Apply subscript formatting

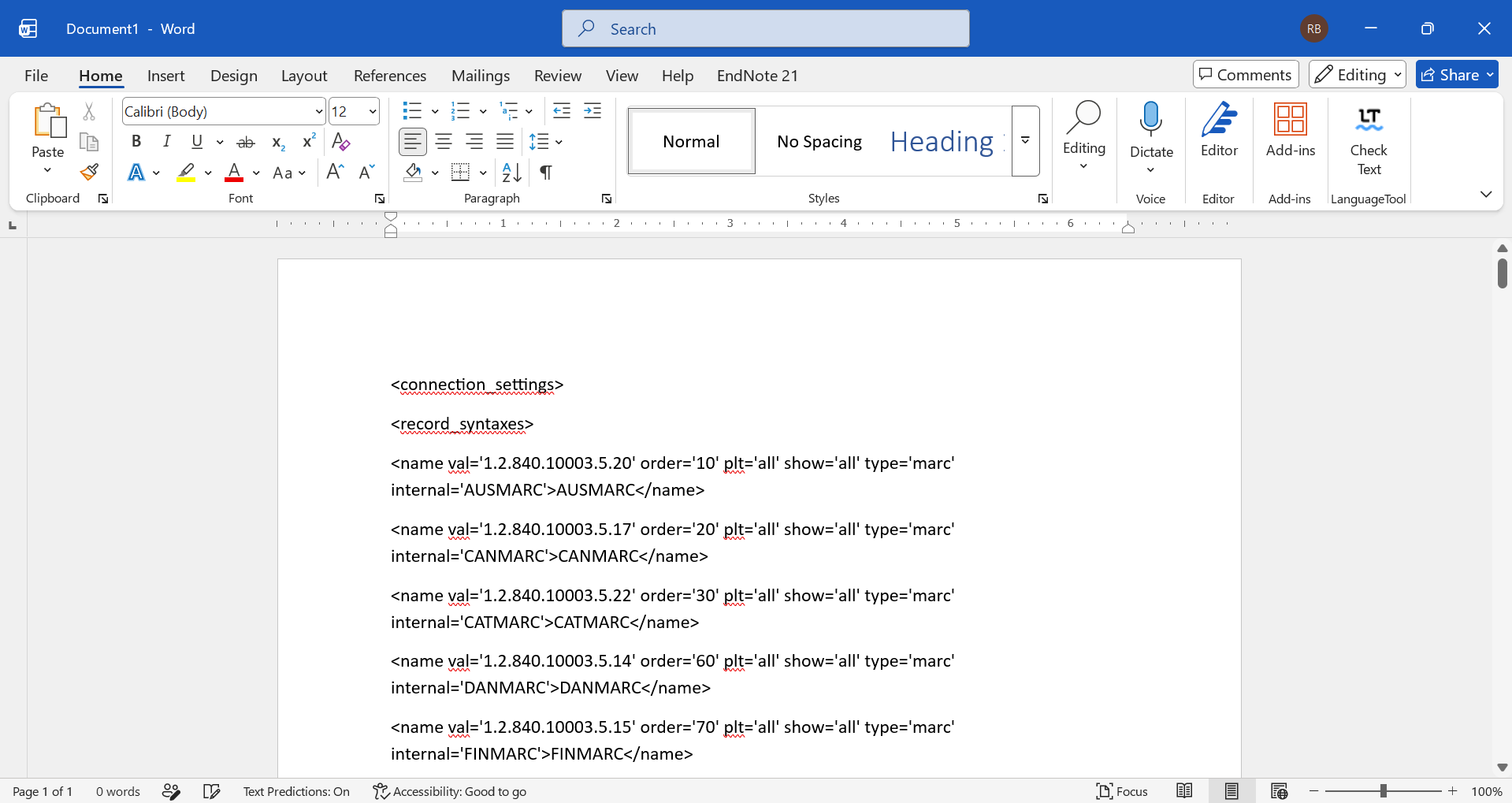tap(278, 143)
